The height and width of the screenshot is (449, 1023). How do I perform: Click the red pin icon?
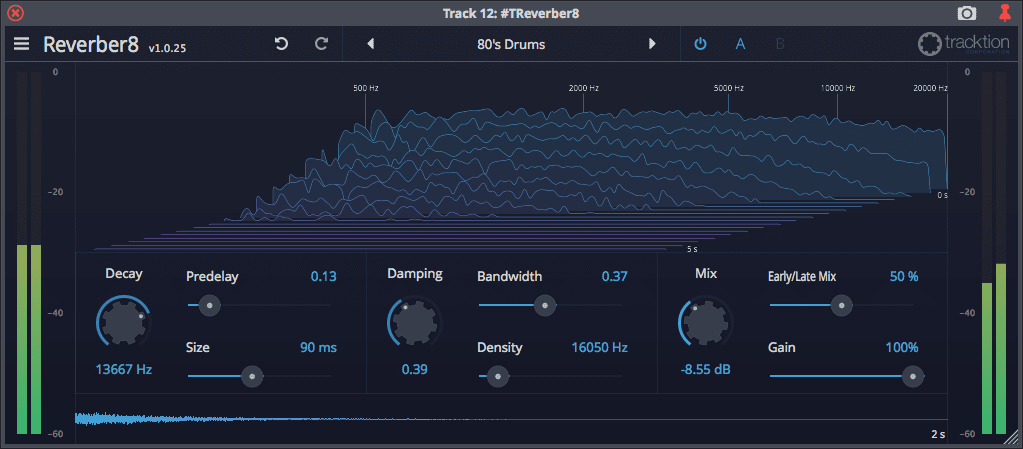click(x=1005, y=13)
